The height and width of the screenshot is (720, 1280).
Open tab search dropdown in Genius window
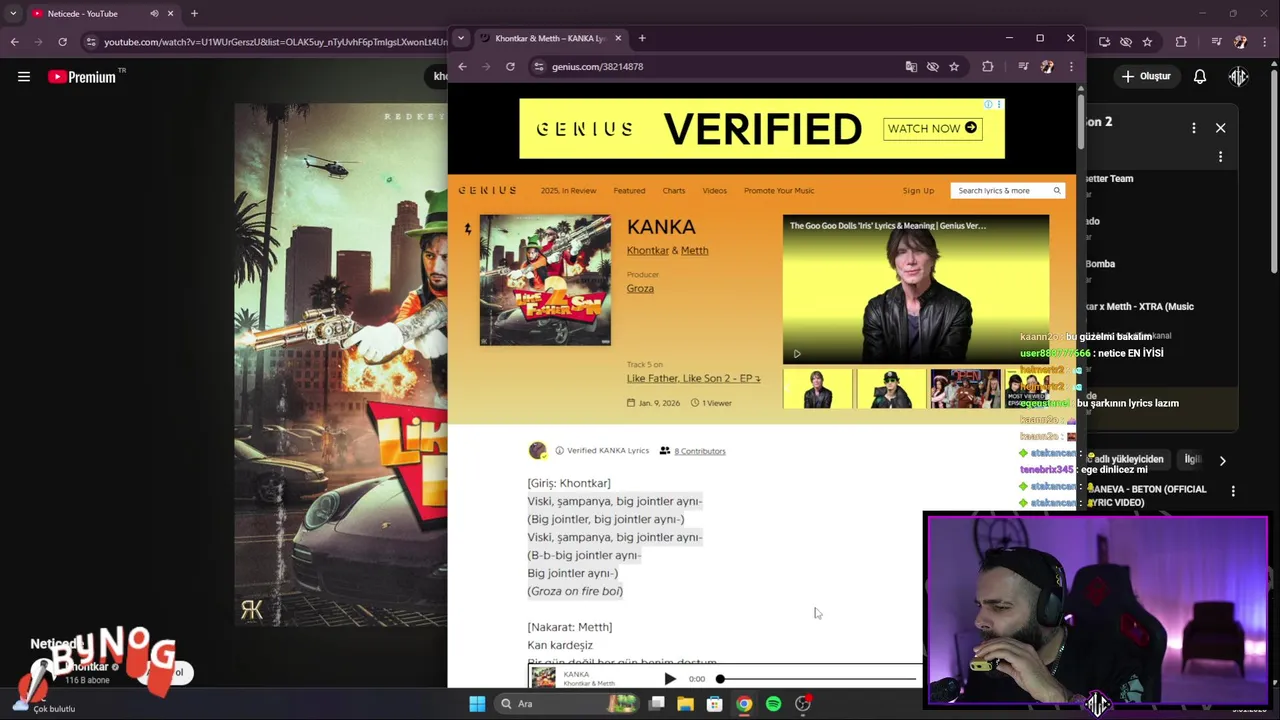click(x=460, y=38)
